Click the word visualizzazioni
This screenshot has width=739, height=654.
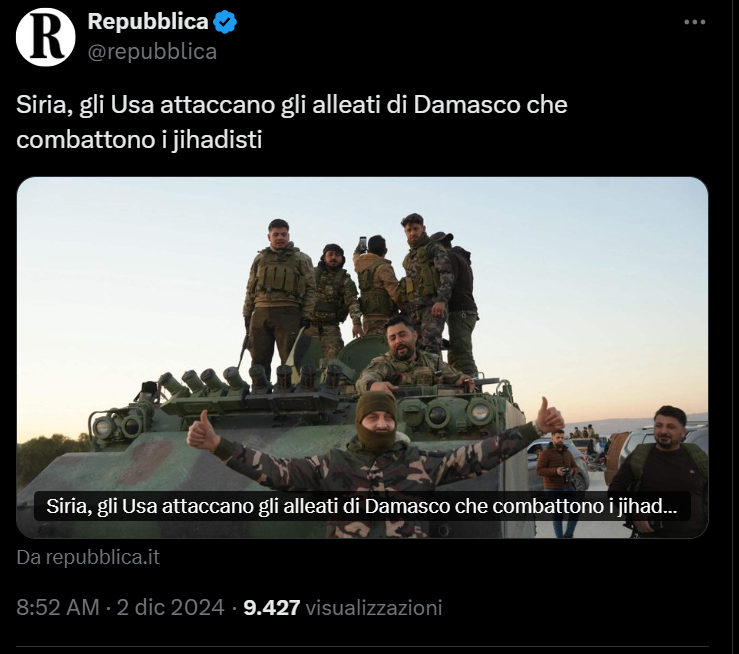374,607
